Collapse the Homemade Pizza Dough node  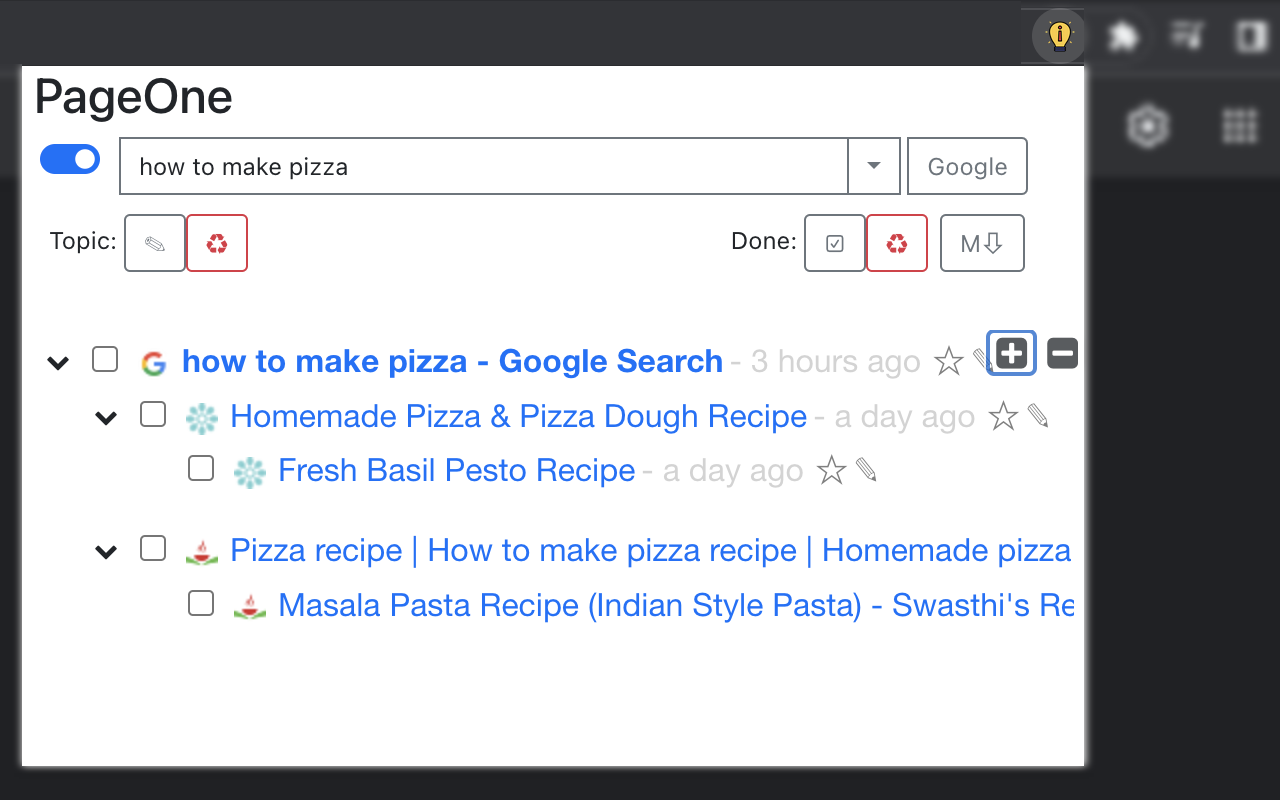click(106, 417)
